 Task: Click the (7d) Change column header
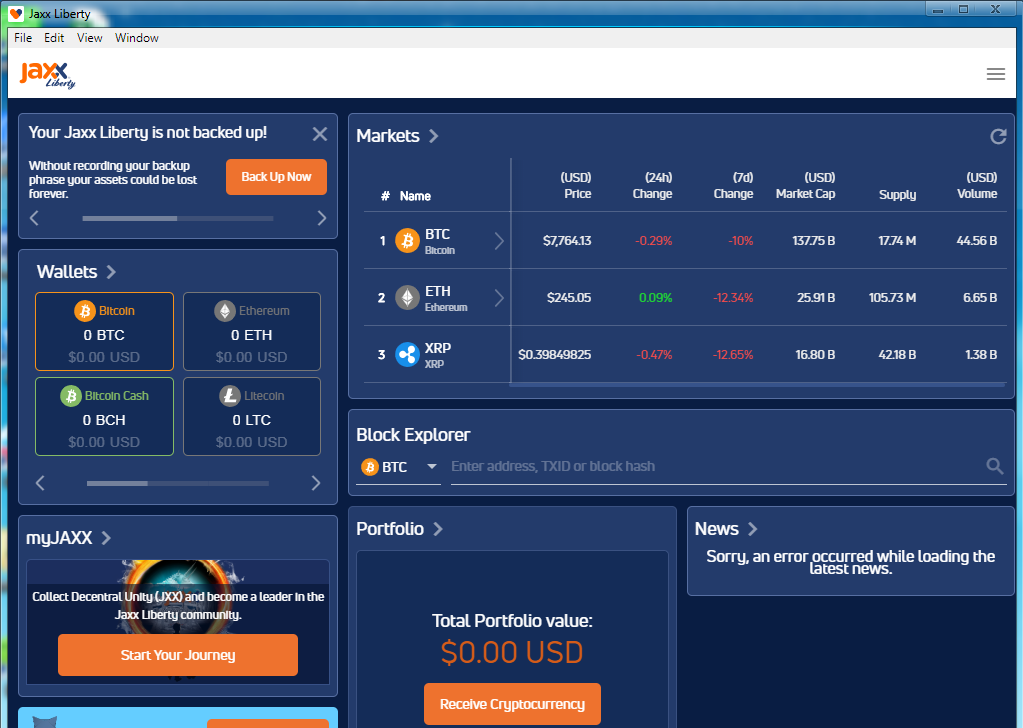click(733, 186)
